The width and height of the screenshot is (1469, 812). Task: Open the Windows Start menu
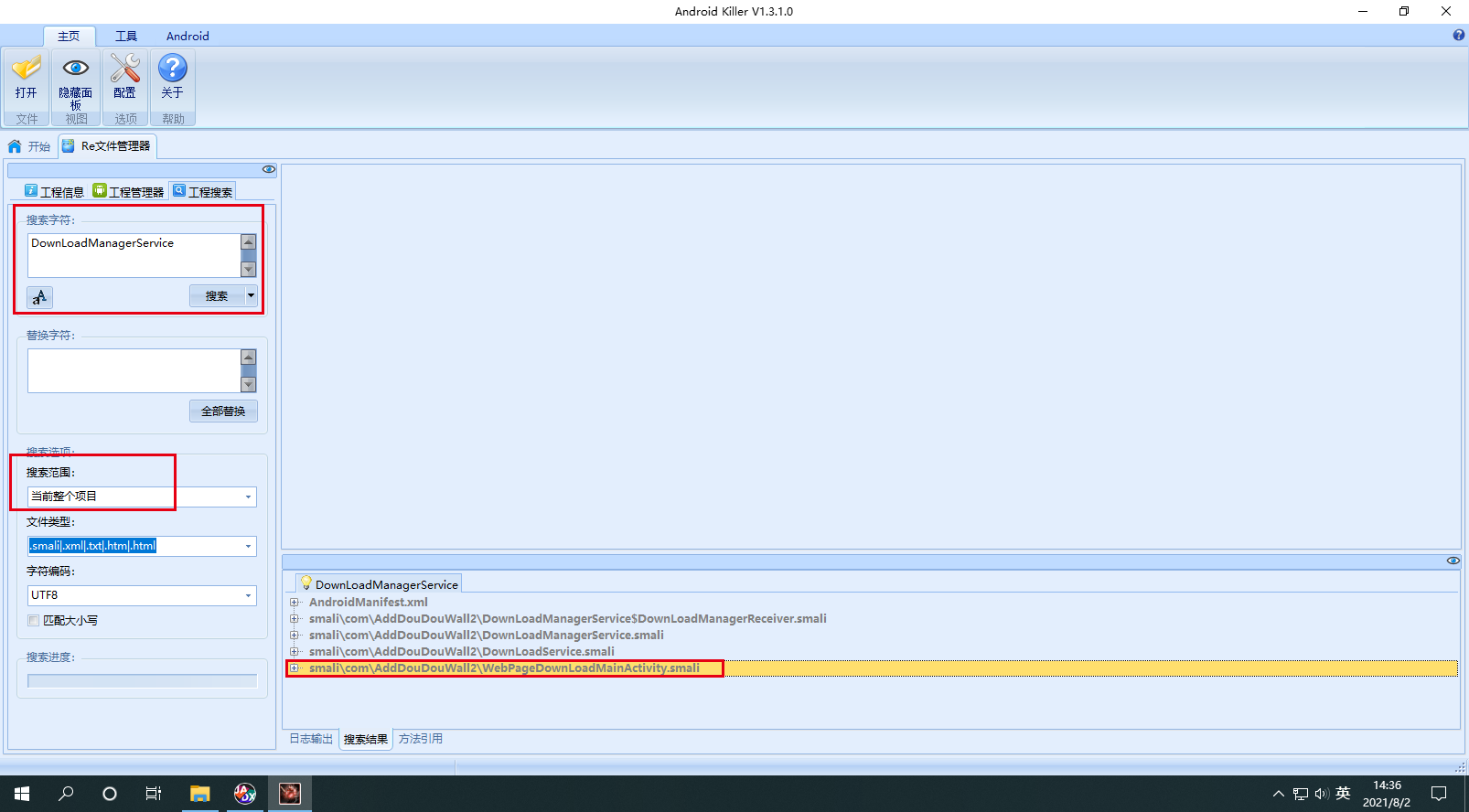tap(22, 793)
